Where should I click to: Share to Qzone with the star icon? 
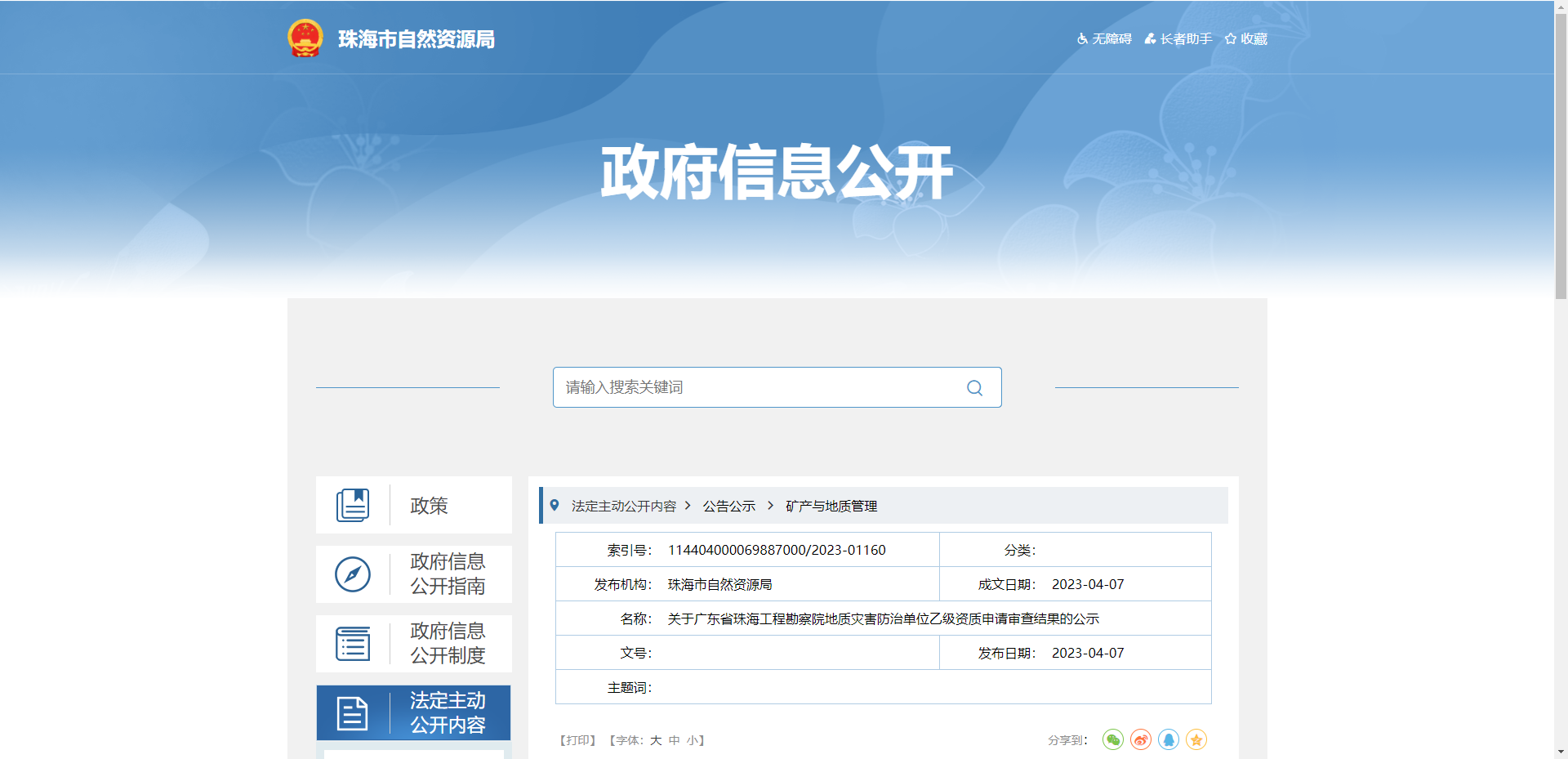coord(1197,739)
